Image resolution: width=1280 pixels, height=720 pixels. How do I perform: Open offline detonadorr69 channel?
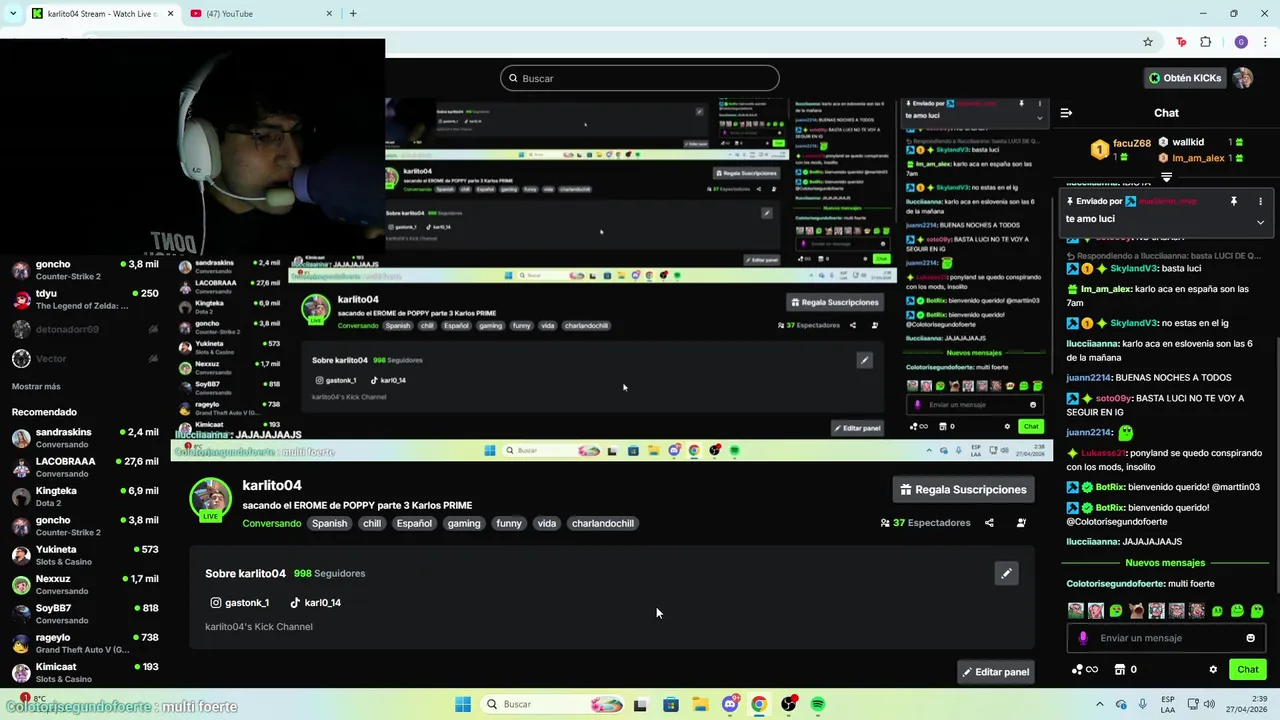tap(85, 329)
